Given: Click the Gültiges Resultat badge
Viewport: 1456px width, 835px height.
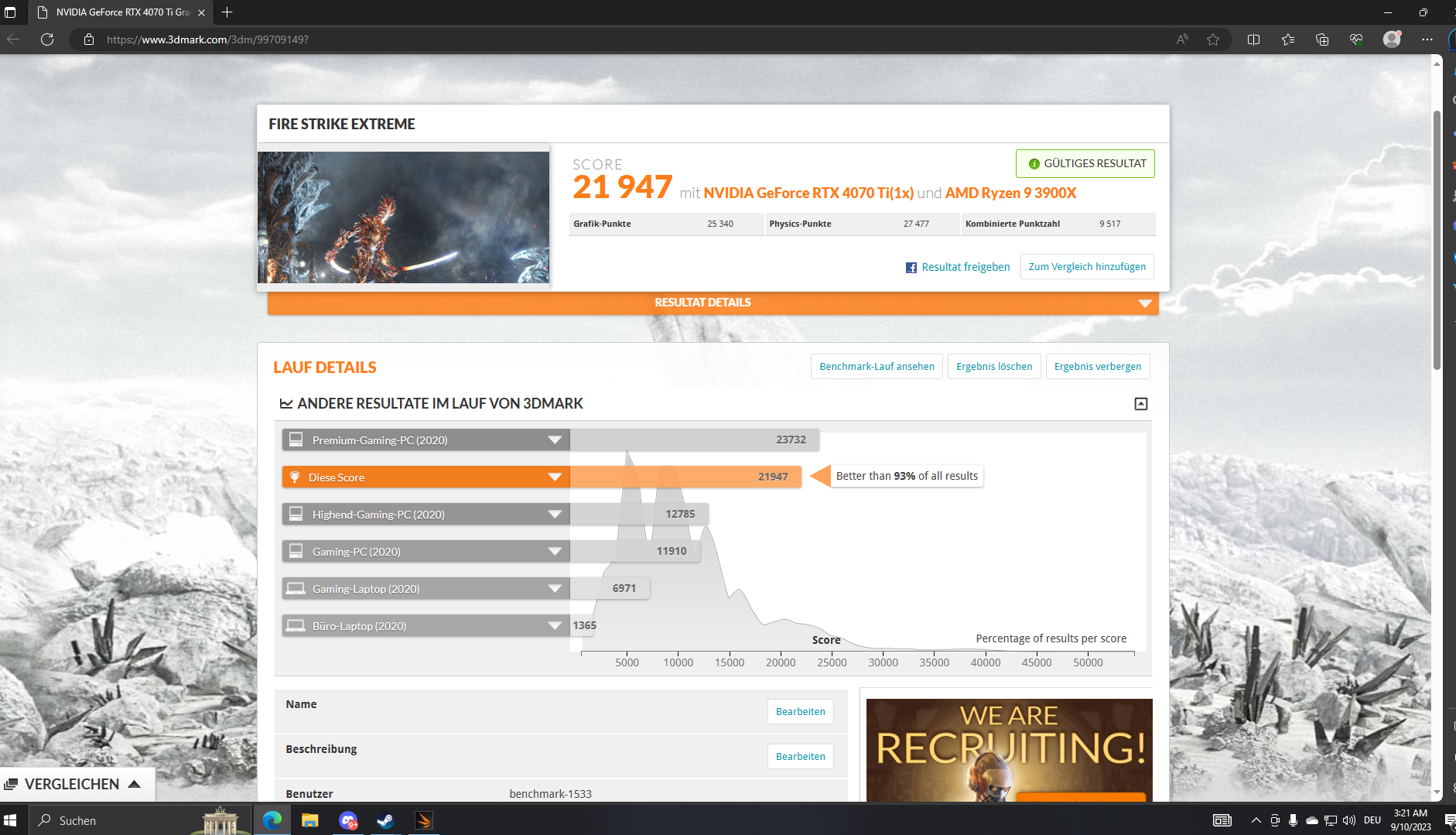Looking at the screenshot, I should (1085, 163).
